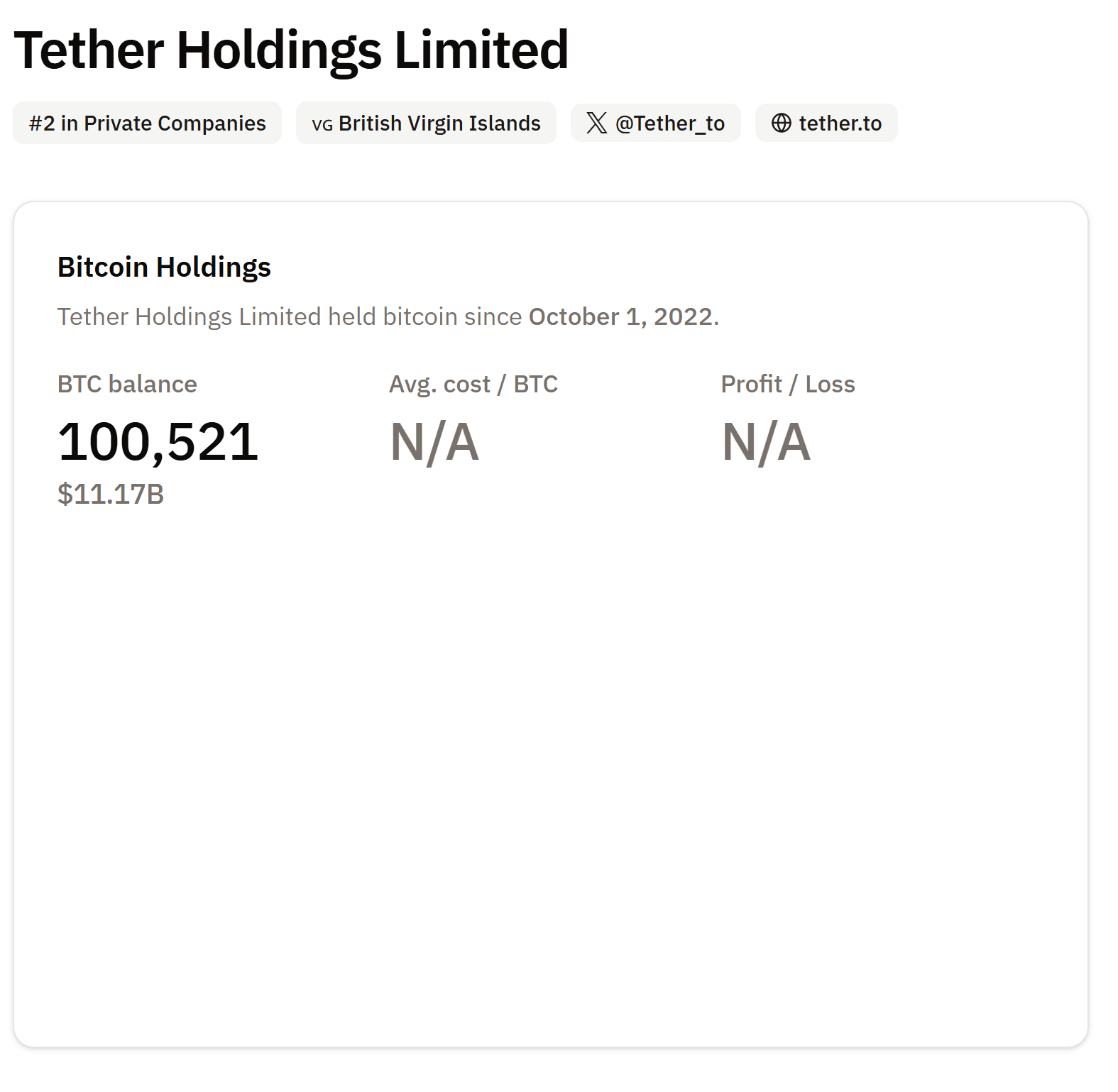Click the British Virgin Islands location chip
Screen dimensions: 1118x1092
425,123
